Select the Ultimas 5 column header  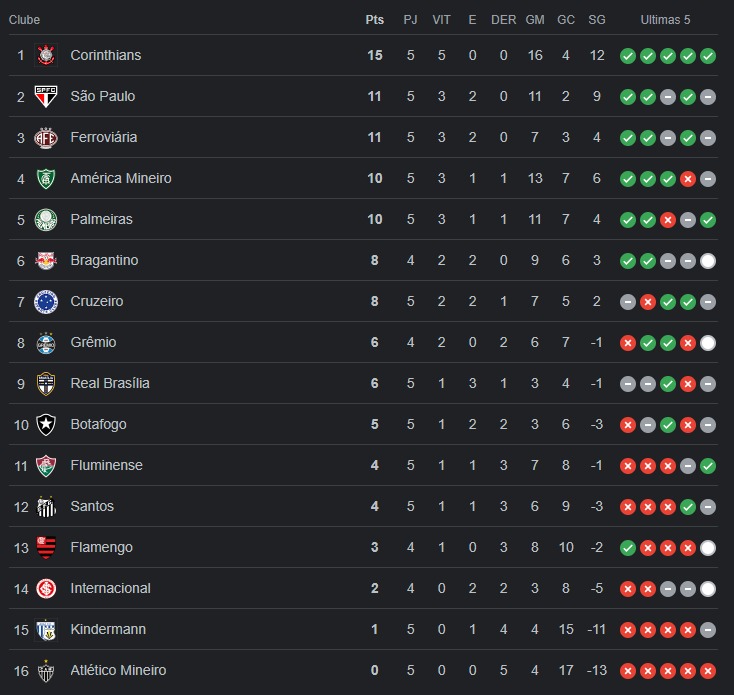pos(665,20)
